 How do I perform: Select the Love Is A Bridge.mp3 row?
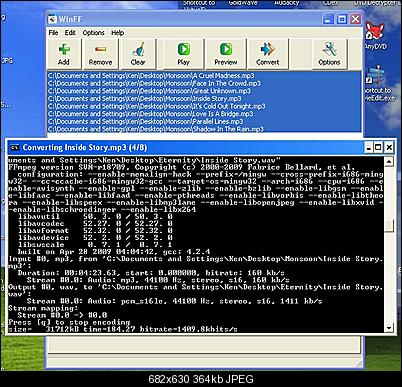click(x=204, y=114)
